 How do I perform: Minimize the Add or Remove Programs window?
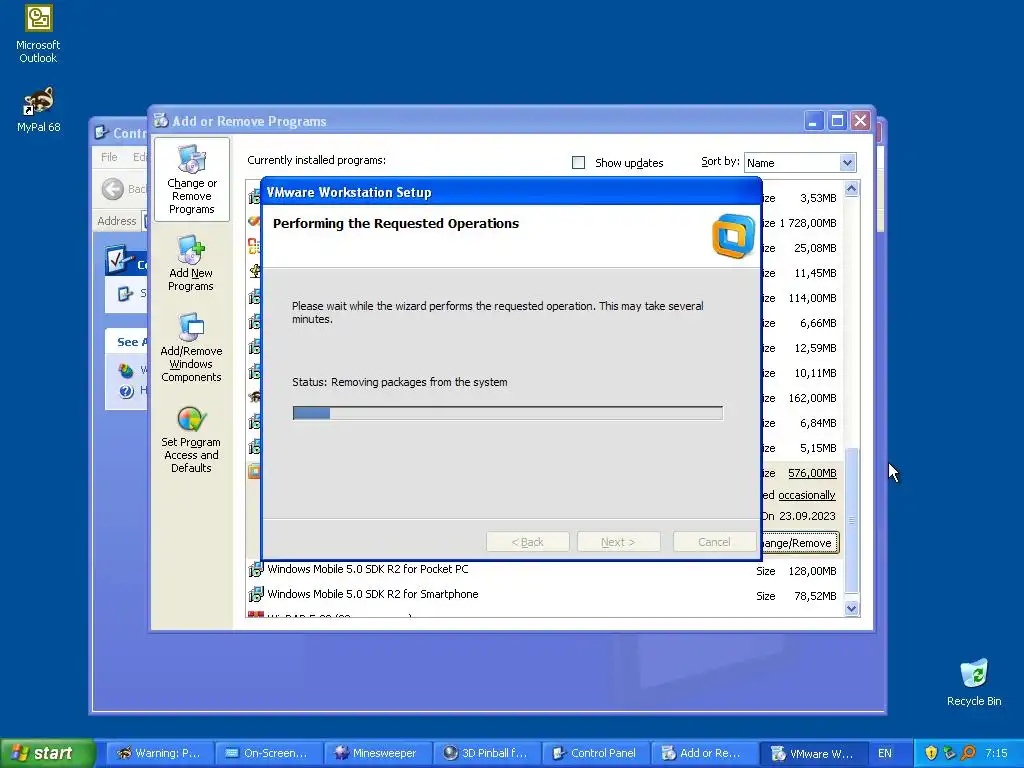[814, 121]
